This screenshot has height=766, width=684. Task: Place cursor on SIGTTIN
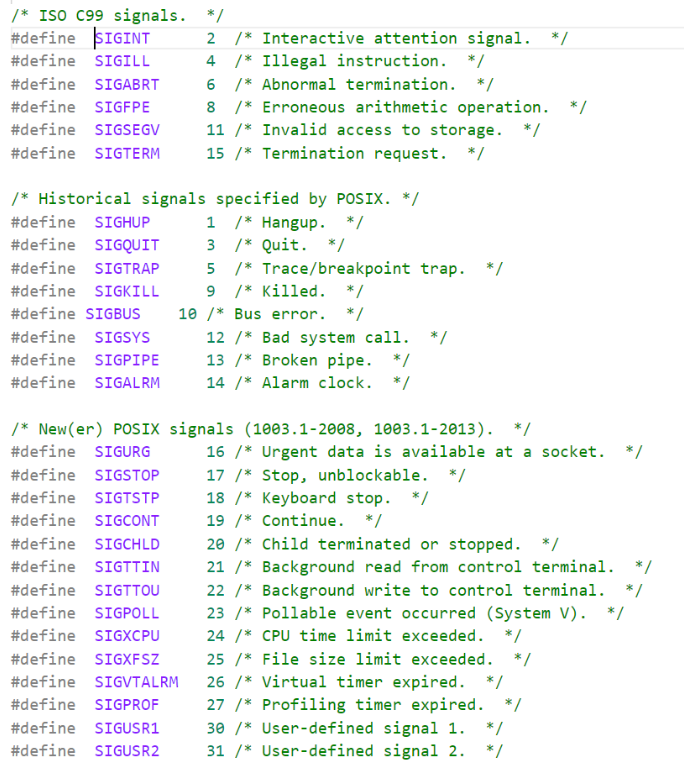(x=127, y=567)
